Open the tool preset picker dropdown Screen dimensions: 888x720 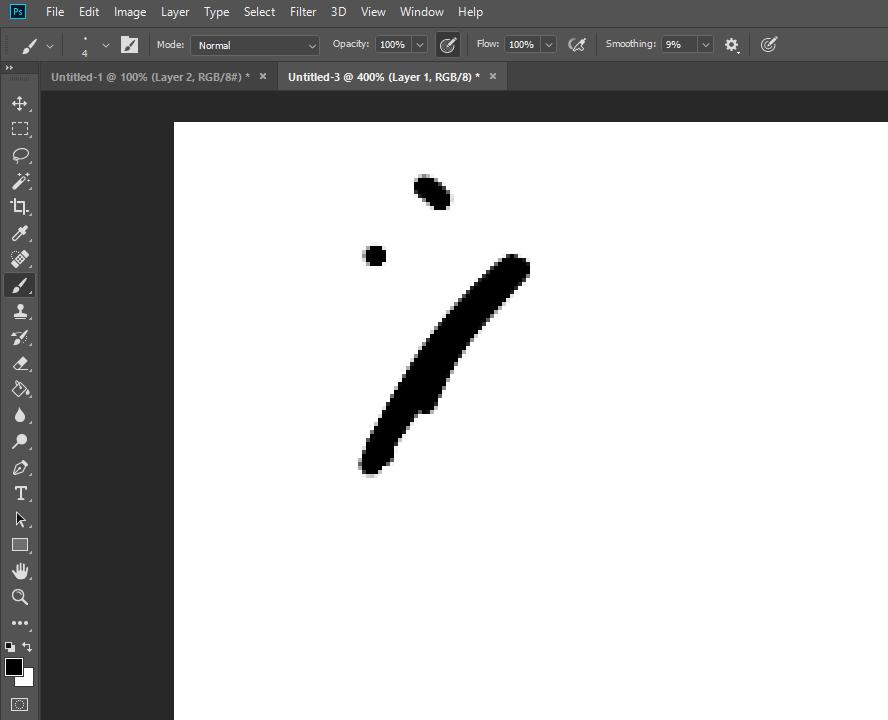50,46
